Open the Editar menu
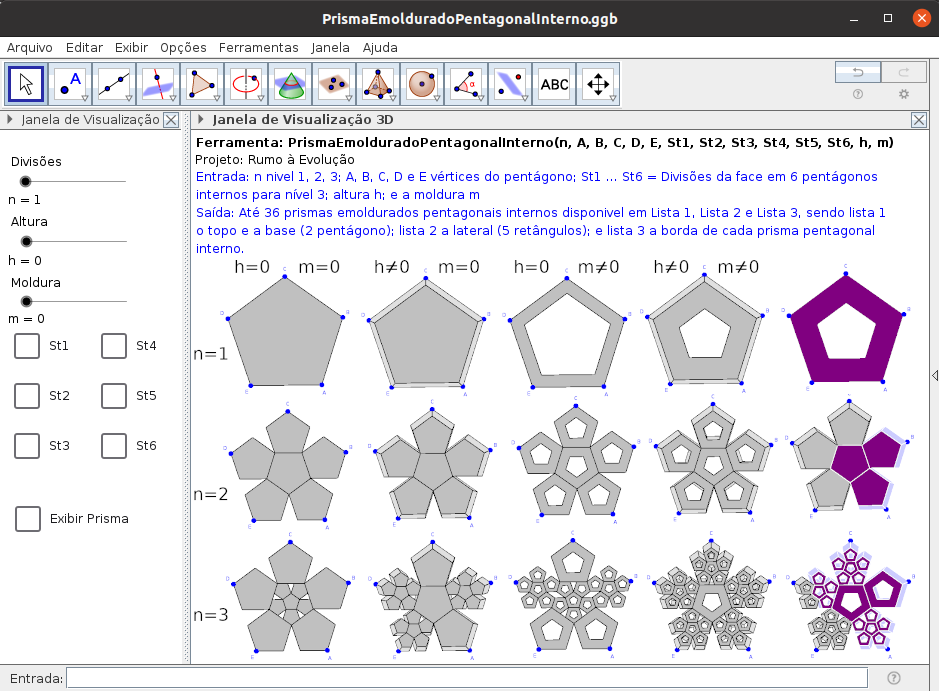The width and height of the screenshot is (939, 691). coord(84,47)
